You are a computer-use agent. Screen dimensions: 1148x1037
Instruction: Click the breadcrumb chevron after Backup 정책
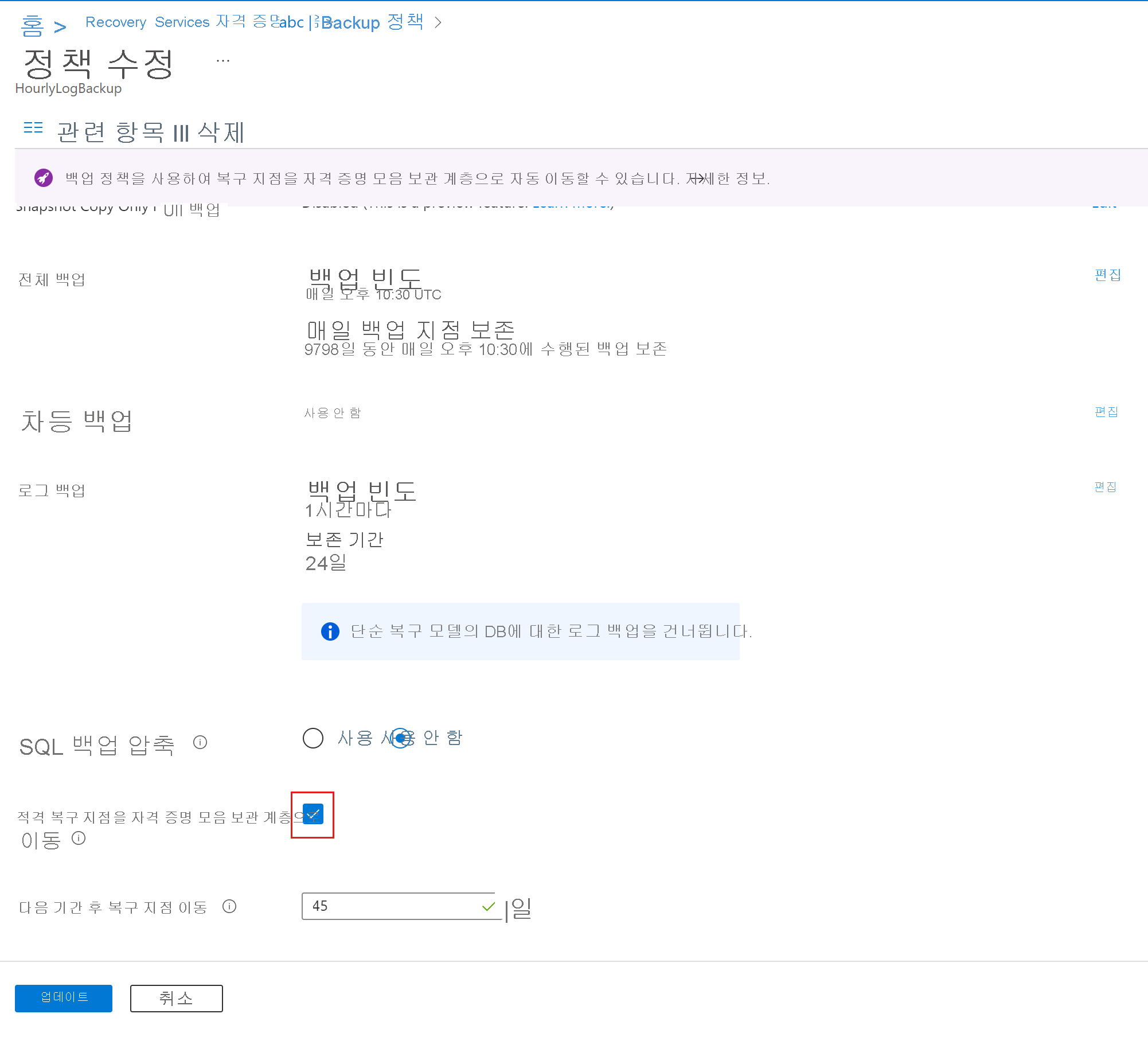pyautogui.click(x=438, y=22)
